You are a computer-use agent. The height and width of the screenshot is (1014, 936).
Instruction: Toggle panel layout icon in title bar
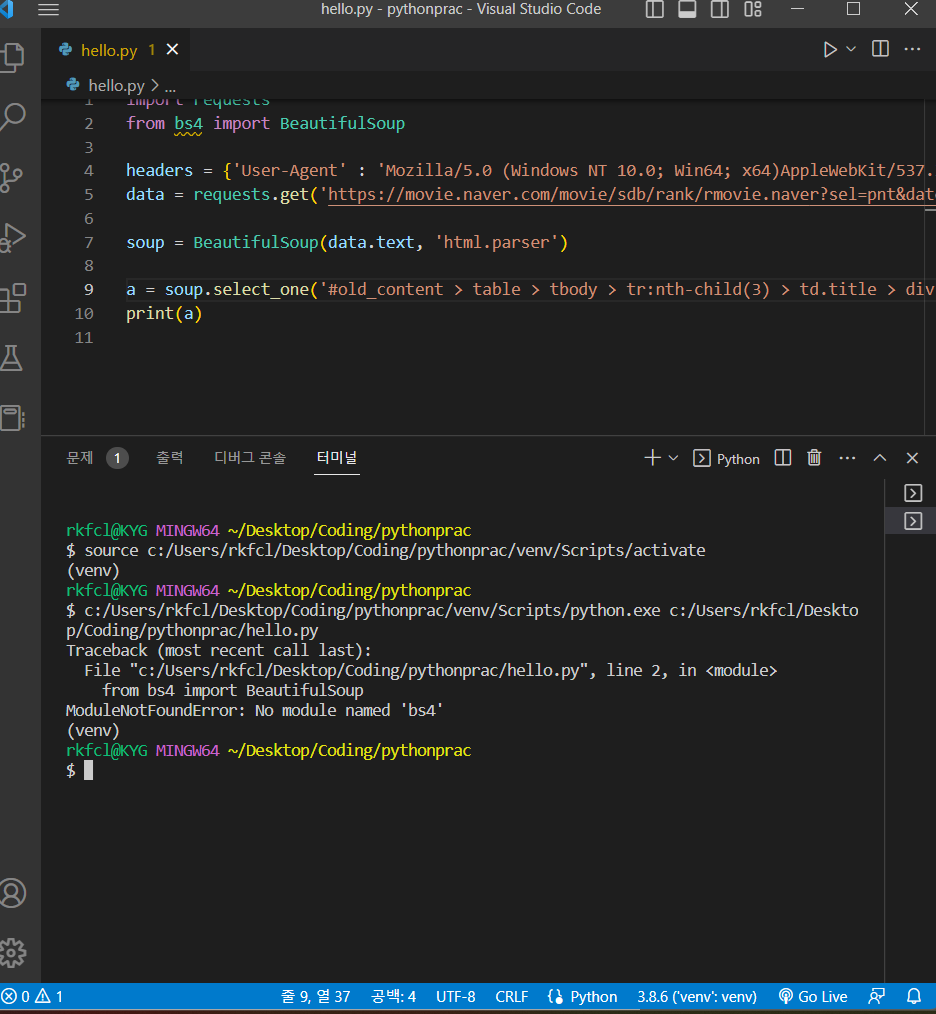pyautogui.click(x=687, y=10)
